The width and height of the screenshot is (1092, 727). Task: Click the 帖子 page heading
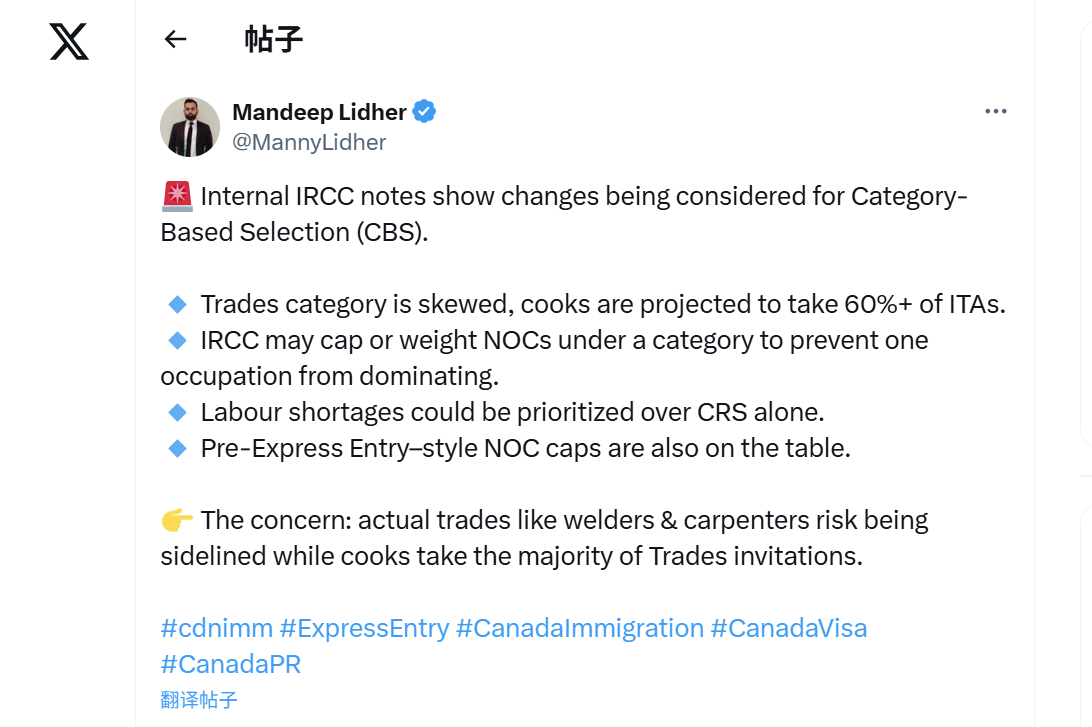point(273,39)
